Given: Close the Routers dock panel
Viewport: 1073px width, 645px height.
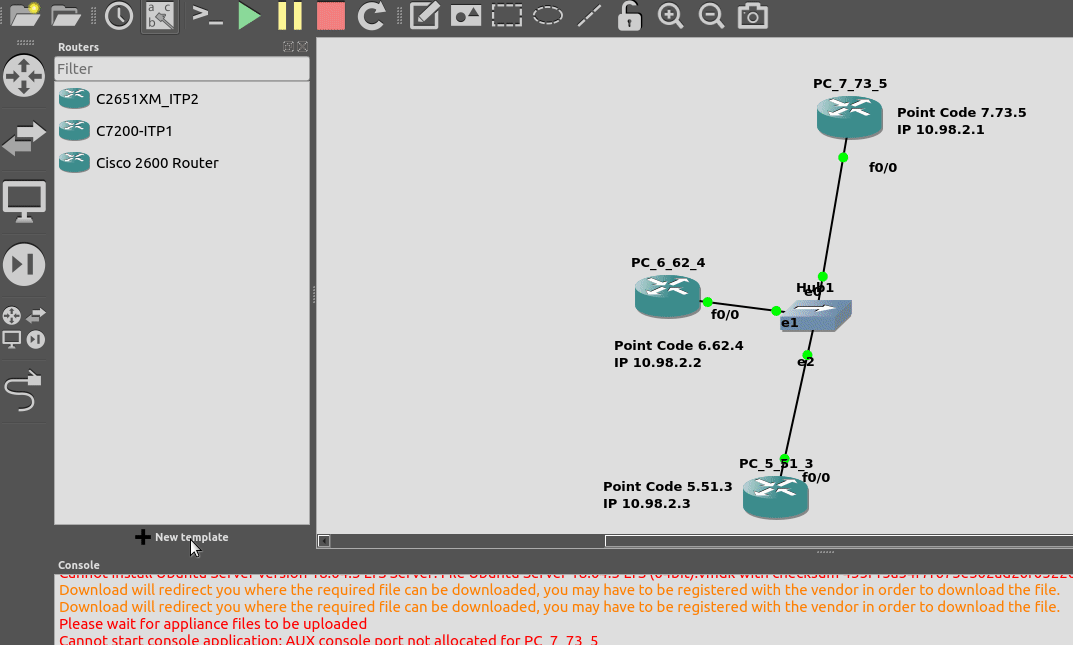Looking at the screenshot, I should coord(302,47).
